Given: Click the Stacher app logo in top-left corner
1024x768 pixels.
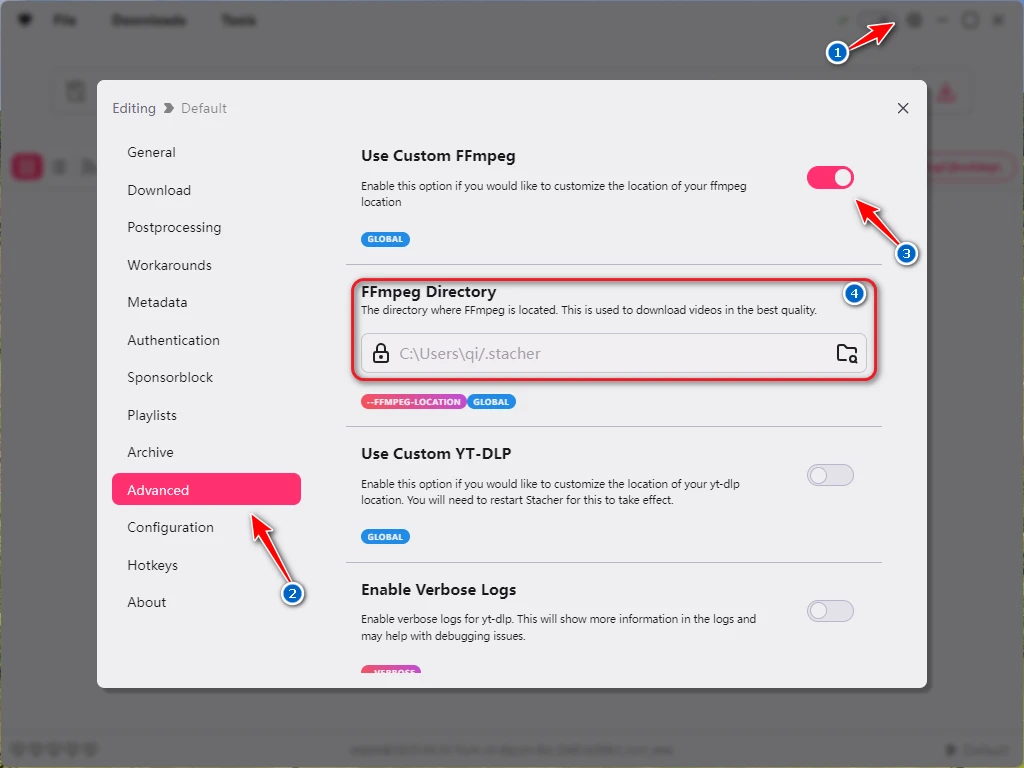Looking at the screenshot, I should click(x=24, y=20).
